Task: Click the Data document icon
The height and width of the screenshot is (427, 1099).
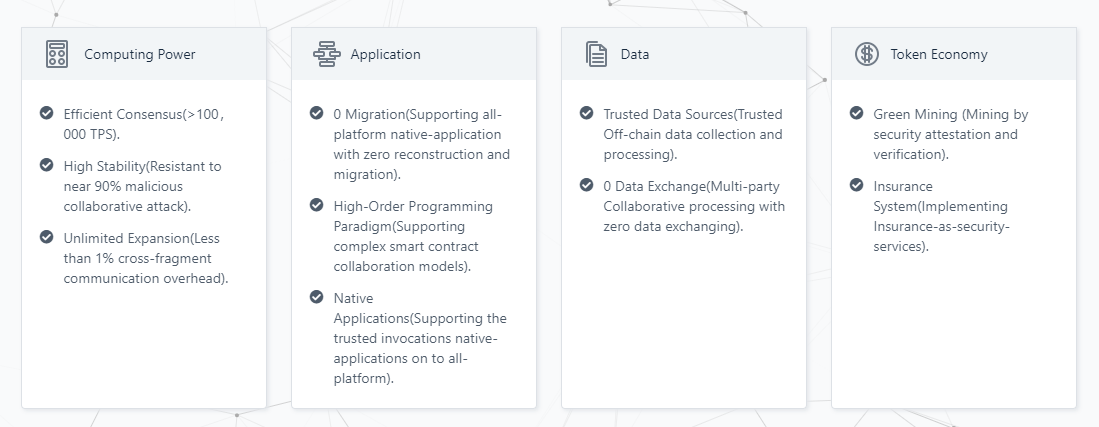Action: [x=597, y=54]
